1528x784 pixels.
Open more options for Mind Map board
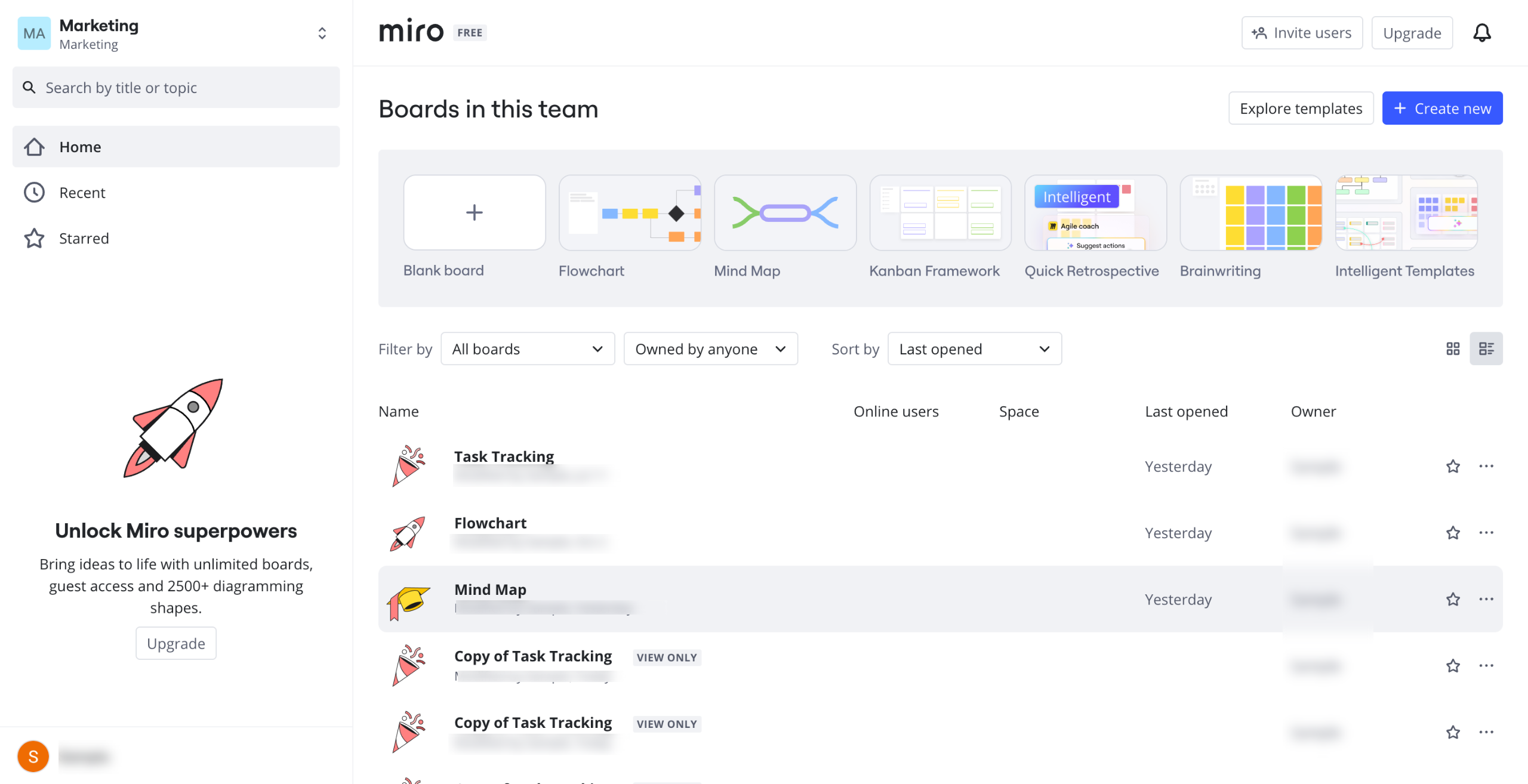1486,599
